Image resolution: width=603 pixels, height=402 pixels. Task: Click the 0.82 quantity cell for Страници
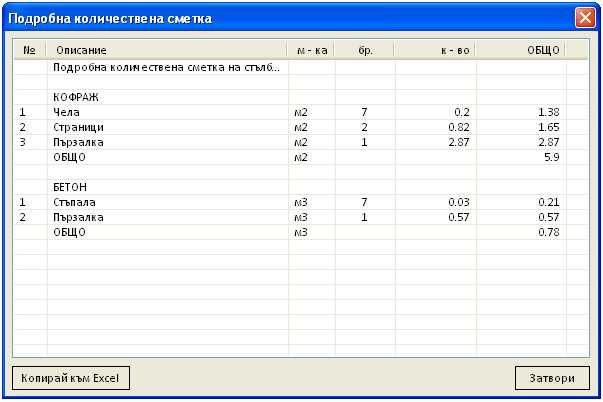coord(459,128)
